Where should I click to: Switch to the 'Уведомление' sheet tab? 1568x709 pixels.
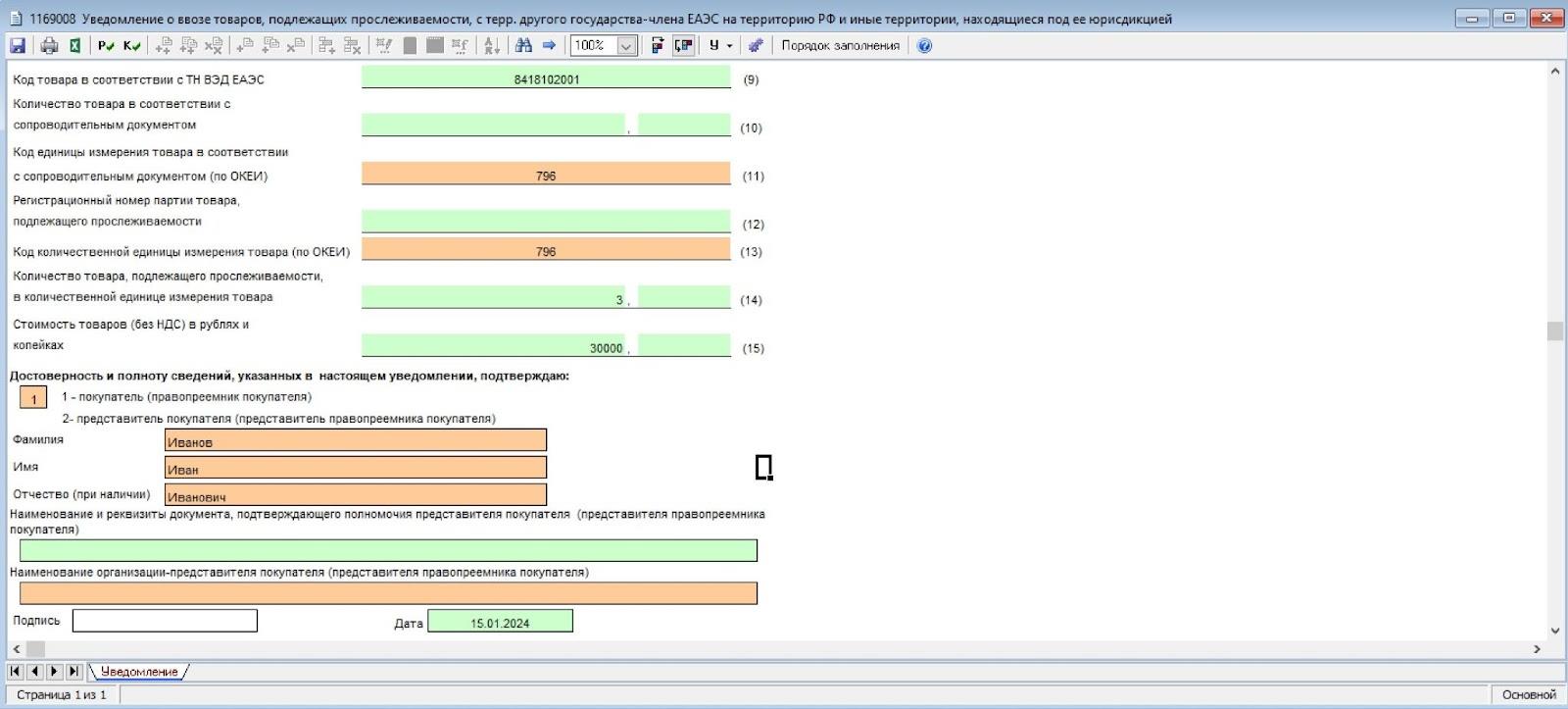pyautogui.click(x=139, y=672)
